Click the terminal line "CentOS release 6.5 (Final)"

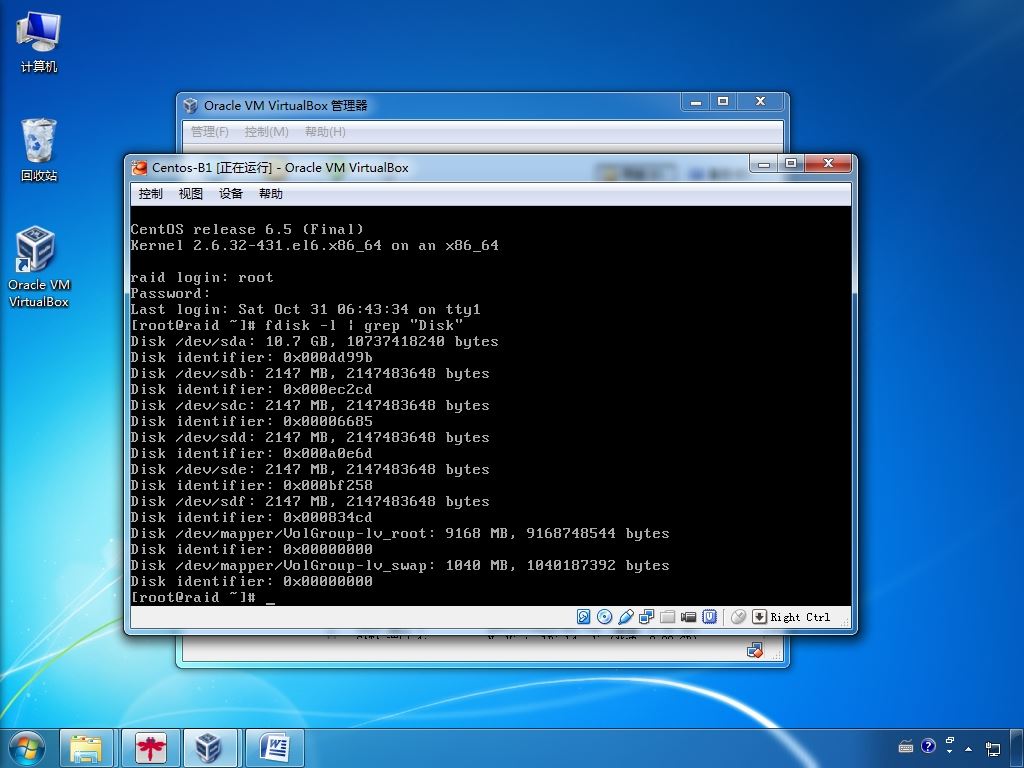click(247, 229)
